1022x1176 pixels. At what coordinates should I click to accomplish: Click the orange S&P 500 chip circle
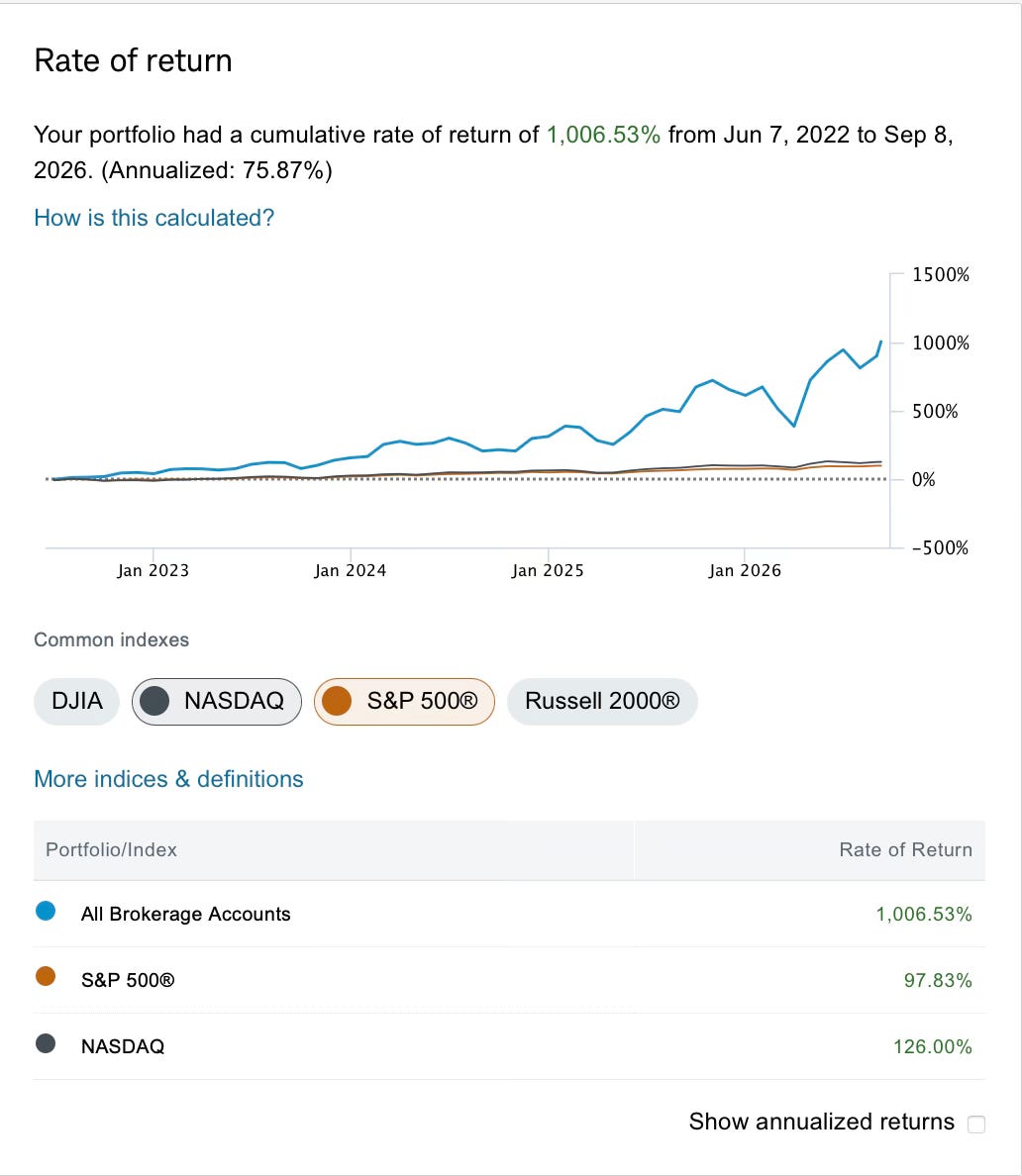337,701
